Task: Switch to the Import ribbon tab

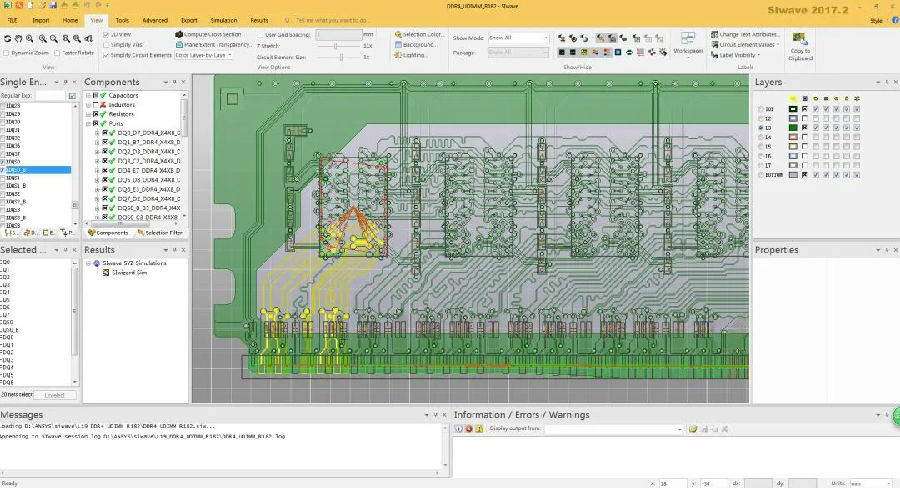Action: [41, 20]
